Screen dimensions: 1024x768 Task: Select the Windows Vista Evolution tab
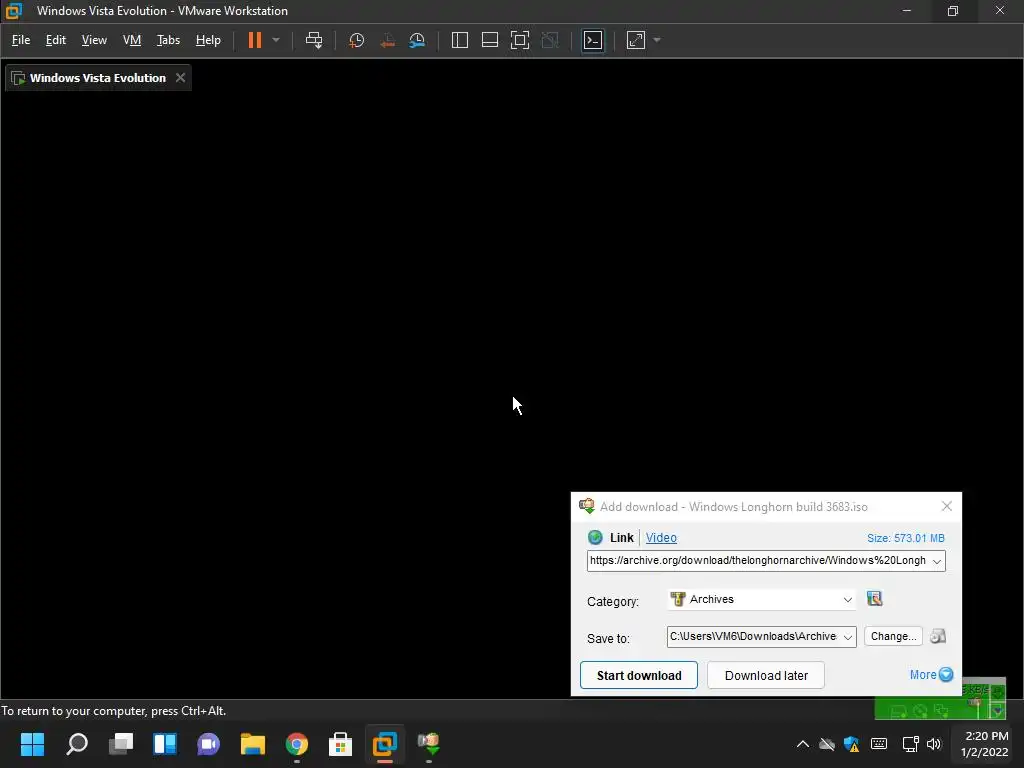click(98, 78)
